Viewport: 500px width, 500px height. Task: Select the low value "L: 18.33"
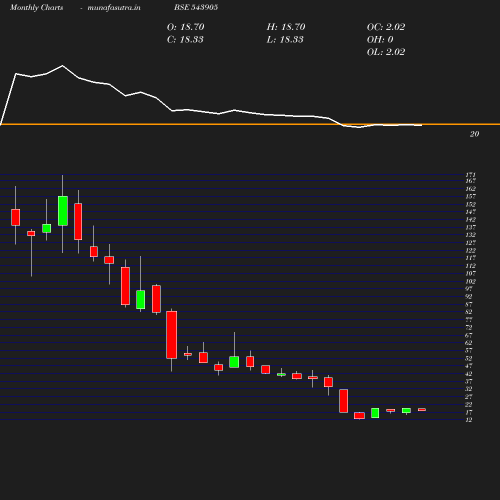[x=285, y=40]
